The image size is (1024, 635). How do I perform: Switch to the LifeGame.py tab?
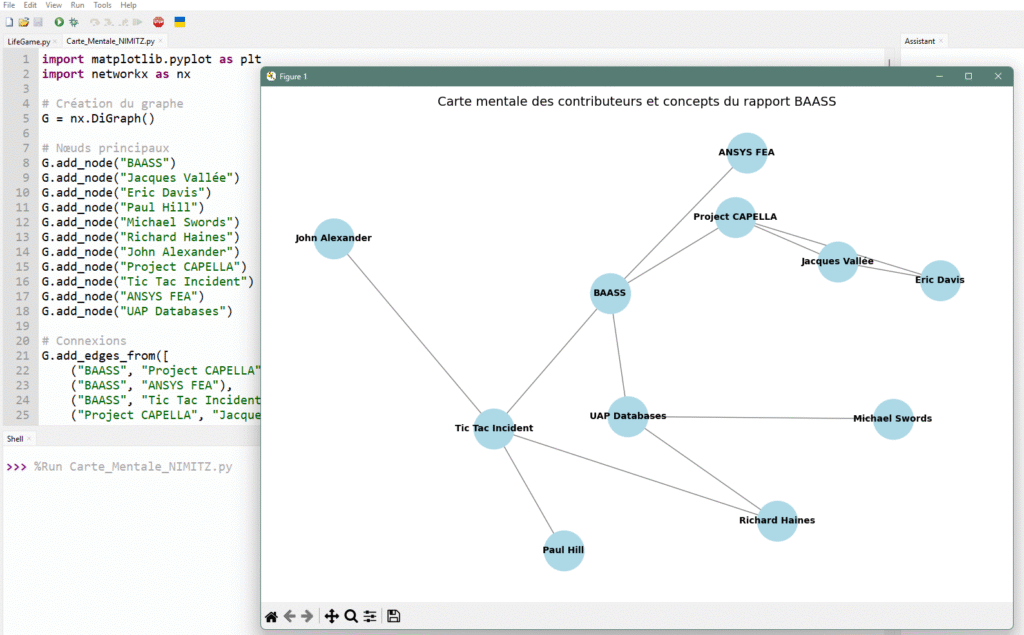click(x=28, y=41)
